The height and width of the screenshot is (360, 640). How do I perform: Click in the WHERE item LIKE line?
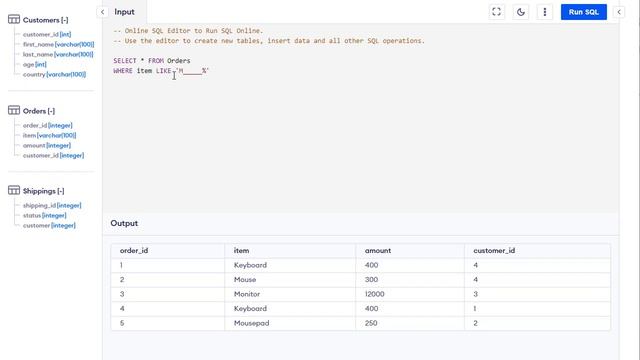(x=161, y=71)
